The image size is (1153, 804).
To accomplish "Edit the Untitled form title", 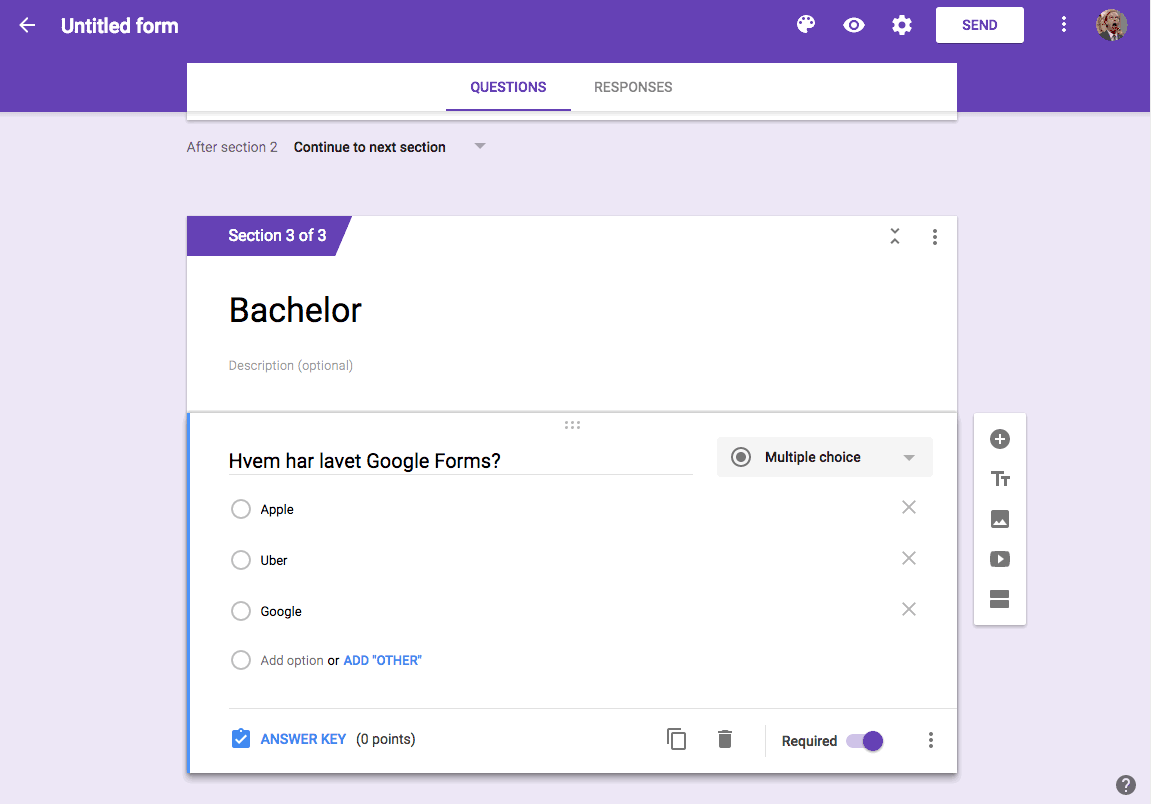I will 120,26.
